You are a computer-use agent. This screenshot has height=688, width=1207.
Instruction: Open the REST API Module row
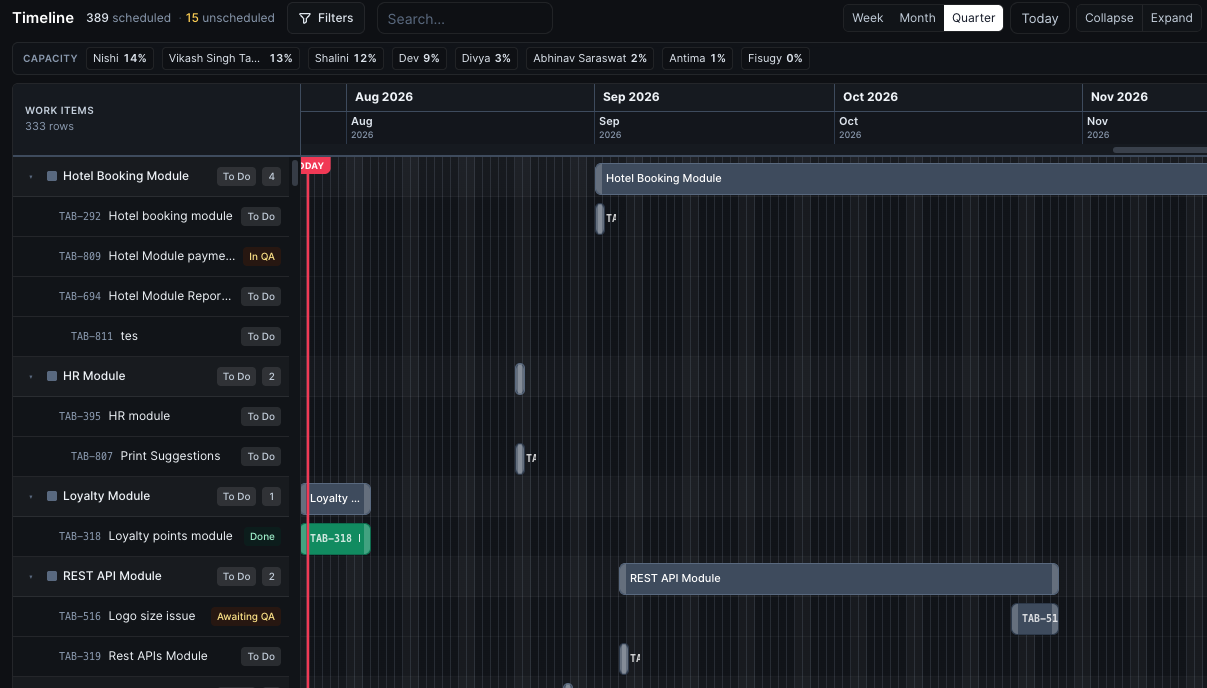151,576
